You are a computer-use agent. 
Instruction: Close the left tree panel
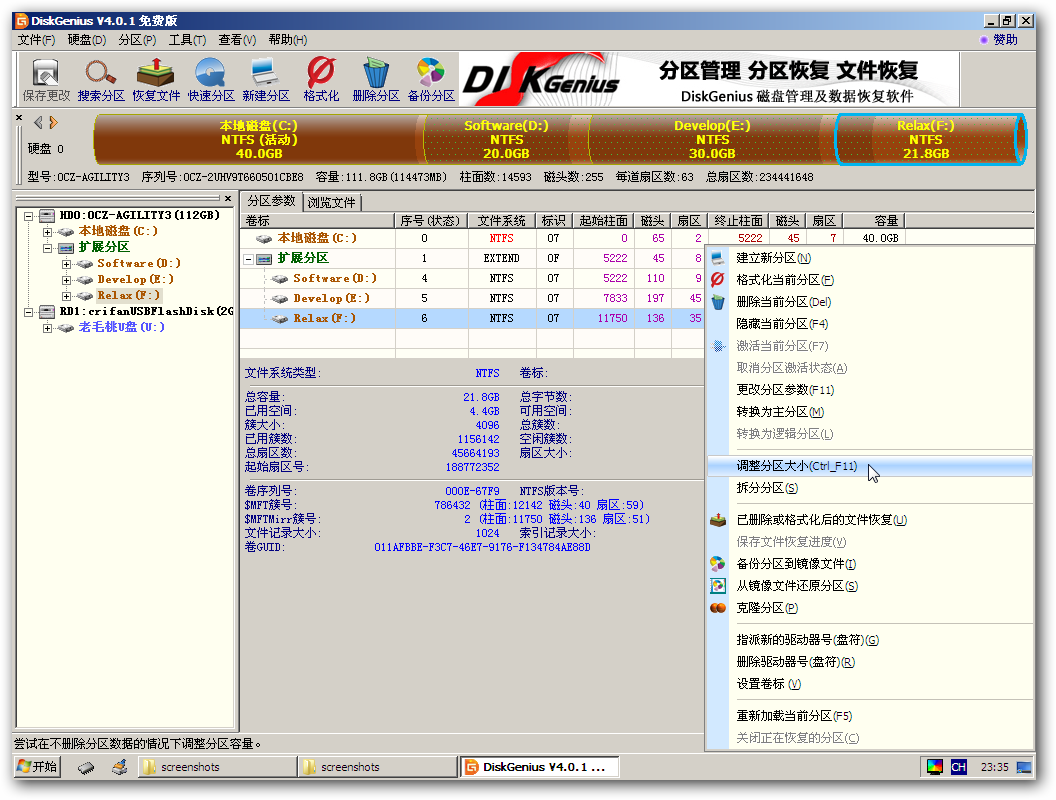(x=228, y=199)
